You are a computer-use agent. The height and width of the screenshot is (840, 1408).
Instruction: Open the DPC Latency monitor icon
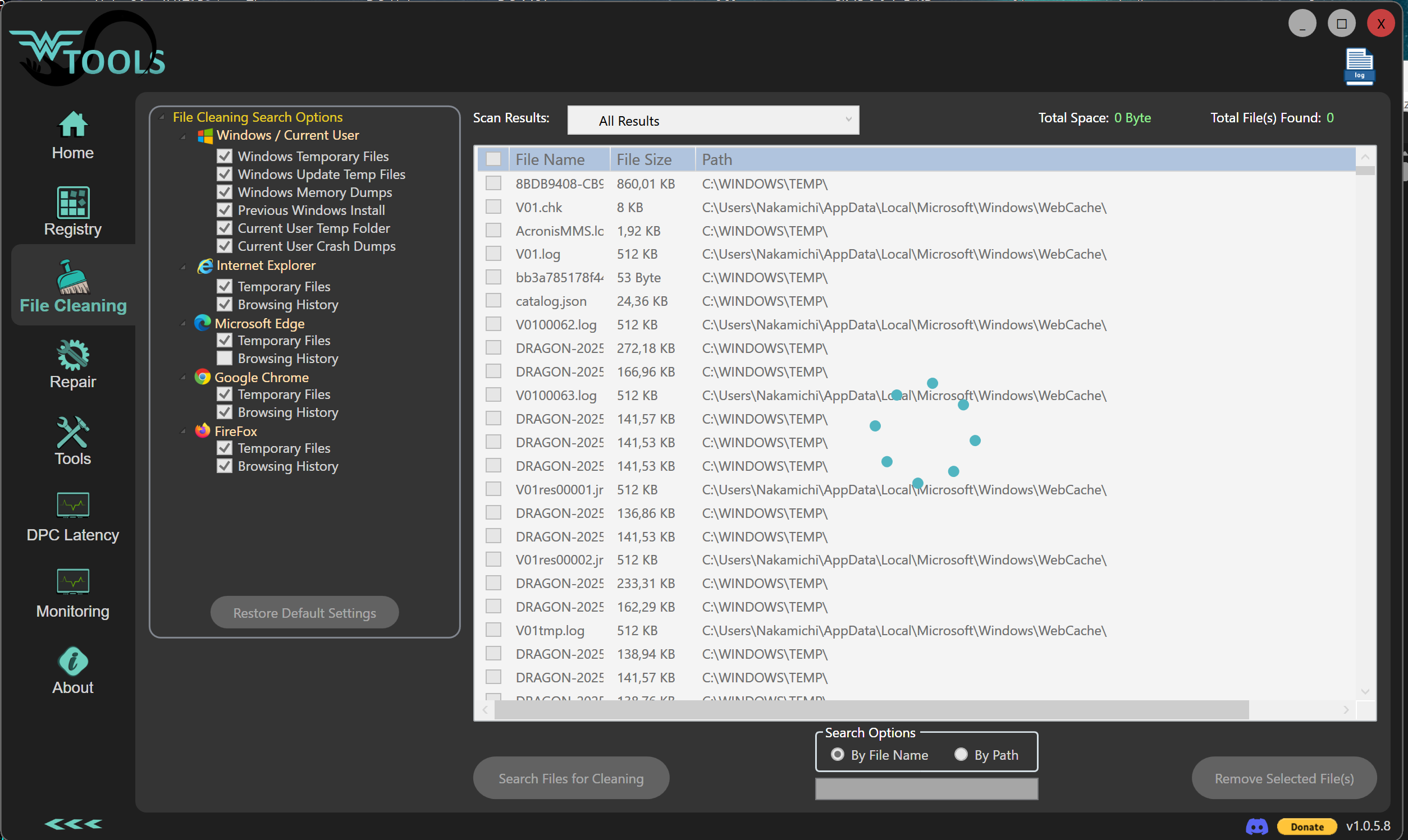point(73,505)
